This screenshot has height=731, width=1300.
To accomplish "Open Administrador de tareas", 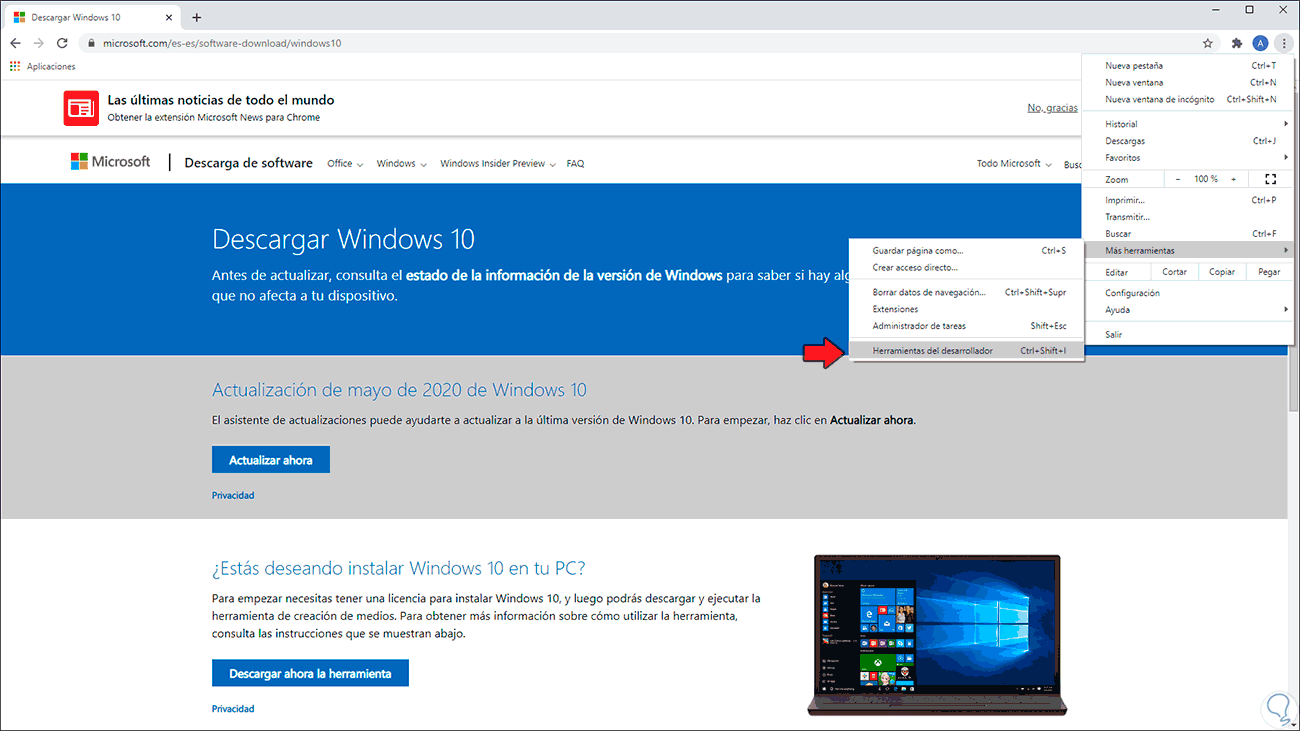I will [965, 326].
